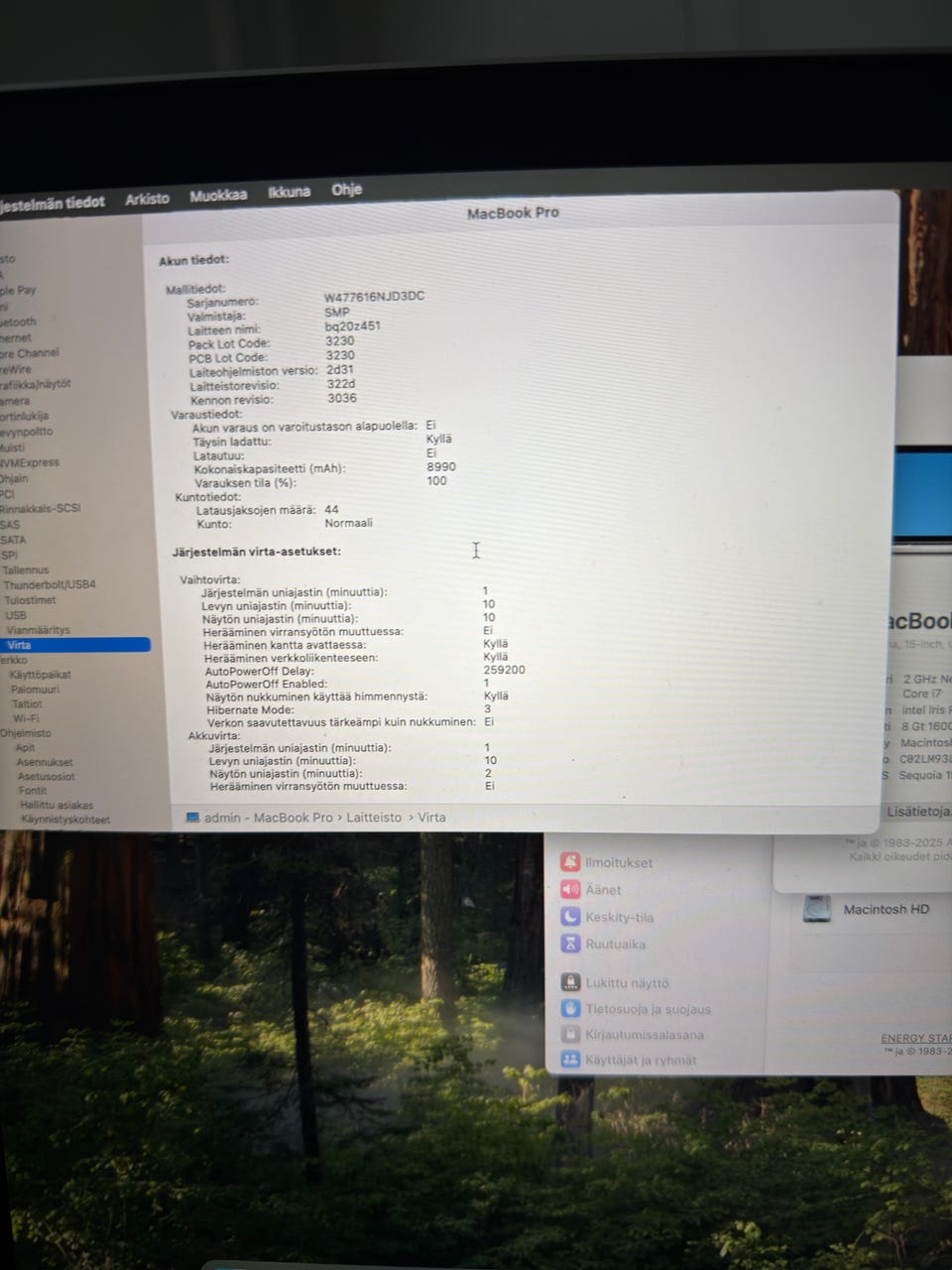Open the Järjestelmän tiedot app menu
Screen dimensions: 952x1270
(53, 203)
